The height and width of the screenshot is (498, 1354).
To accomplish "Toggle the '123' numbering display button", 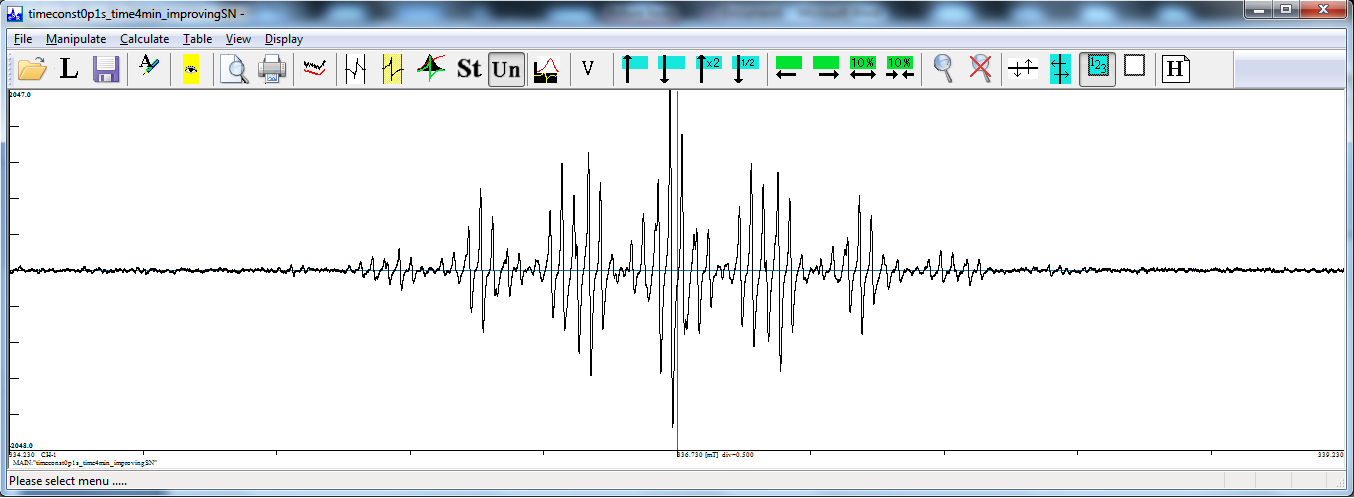I will pos(1098,69).
